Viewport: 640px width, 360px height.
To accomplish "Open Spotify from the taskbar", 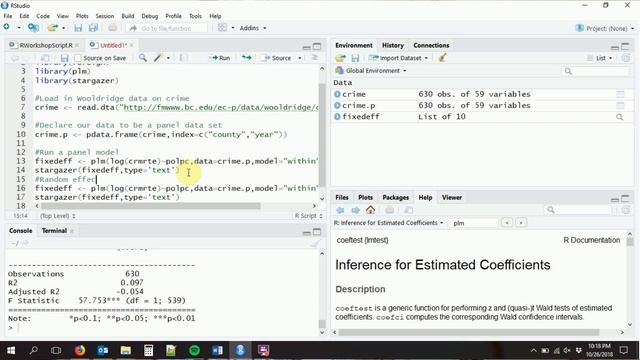I will tap(194, 350).
